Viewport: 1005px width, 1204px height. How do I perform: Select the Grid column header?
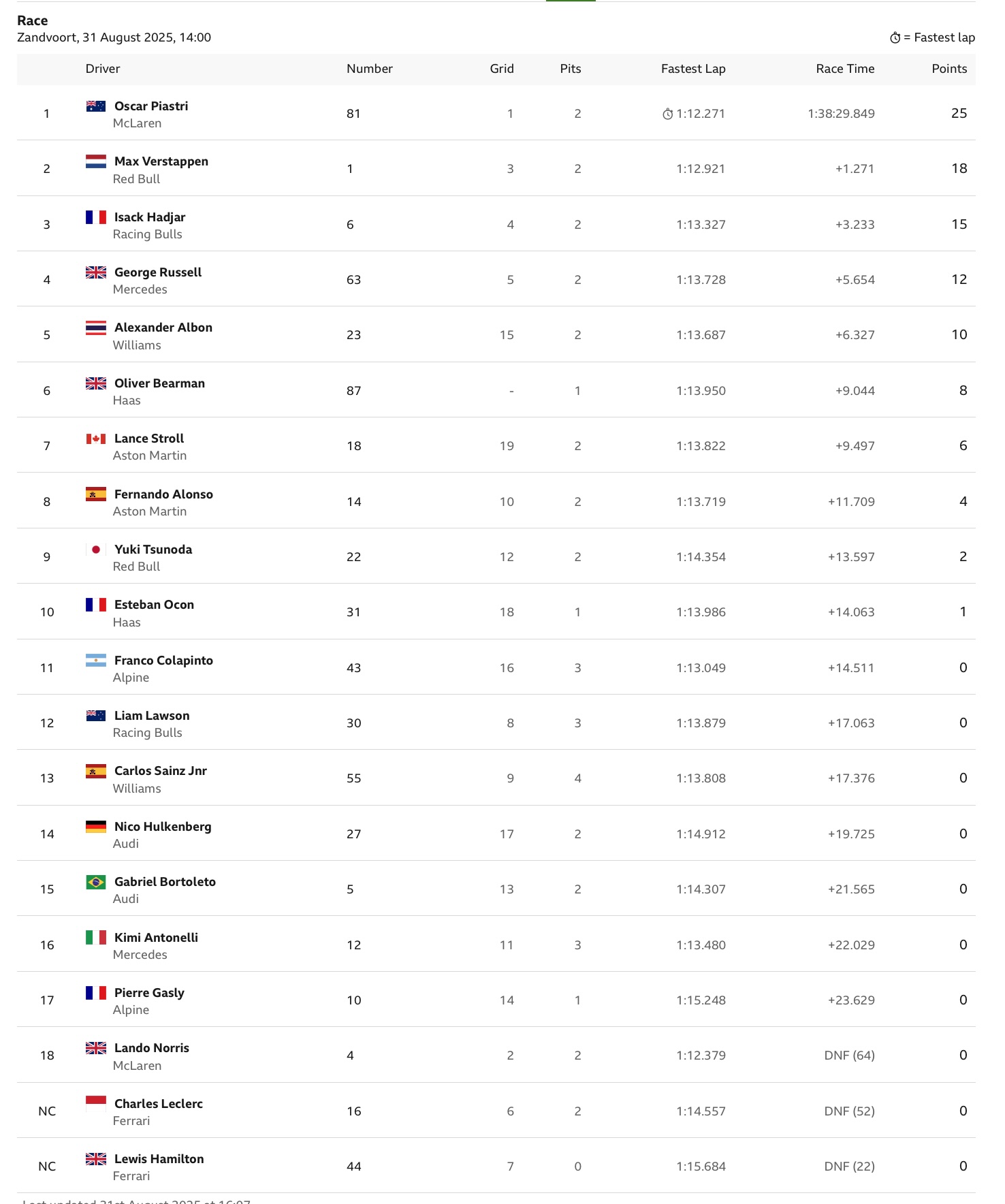[x=502, y=69]
